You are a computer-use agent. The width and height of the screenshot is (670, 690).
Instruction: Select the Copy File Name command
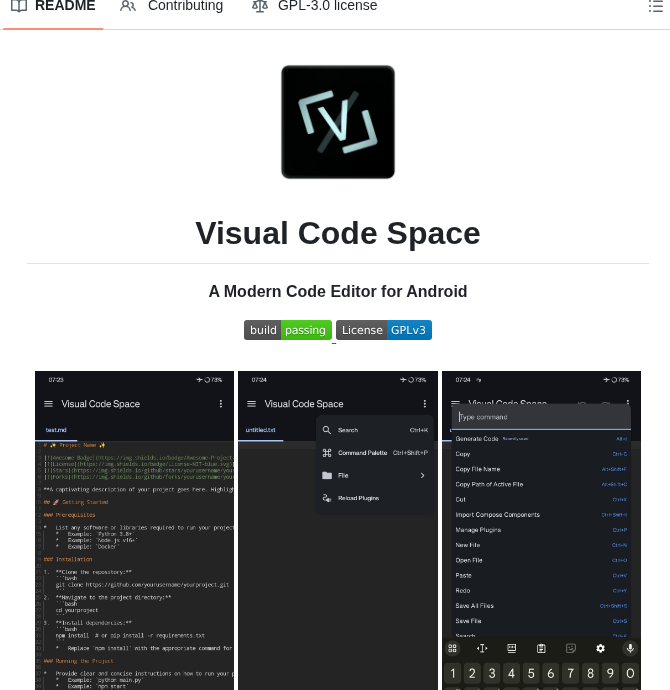pyautogui.click(x=541, y=469)
